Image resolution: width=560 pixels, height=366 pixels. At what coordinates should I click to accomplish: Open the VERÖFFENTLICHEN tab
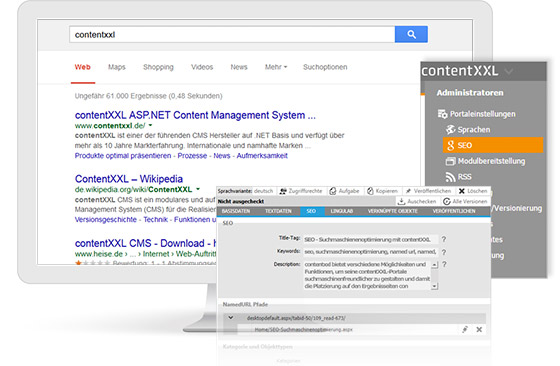pyautogui.click(x=454, y=211)
